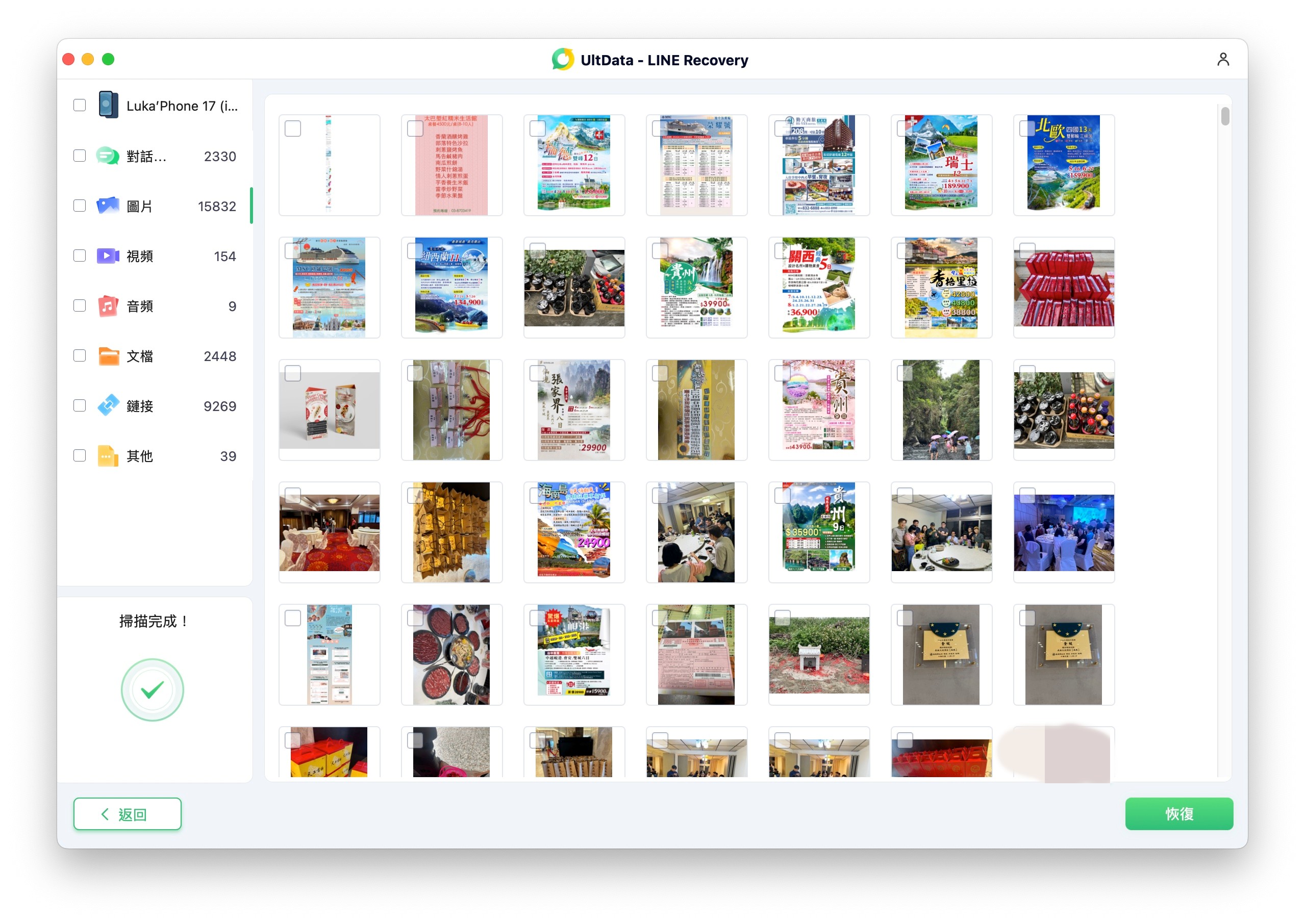Open the blue-lit banquet hall photo thumbnail
The width and height of the screenshot is (1305, 924).
pyautogui.click(x=1063, y=531)
